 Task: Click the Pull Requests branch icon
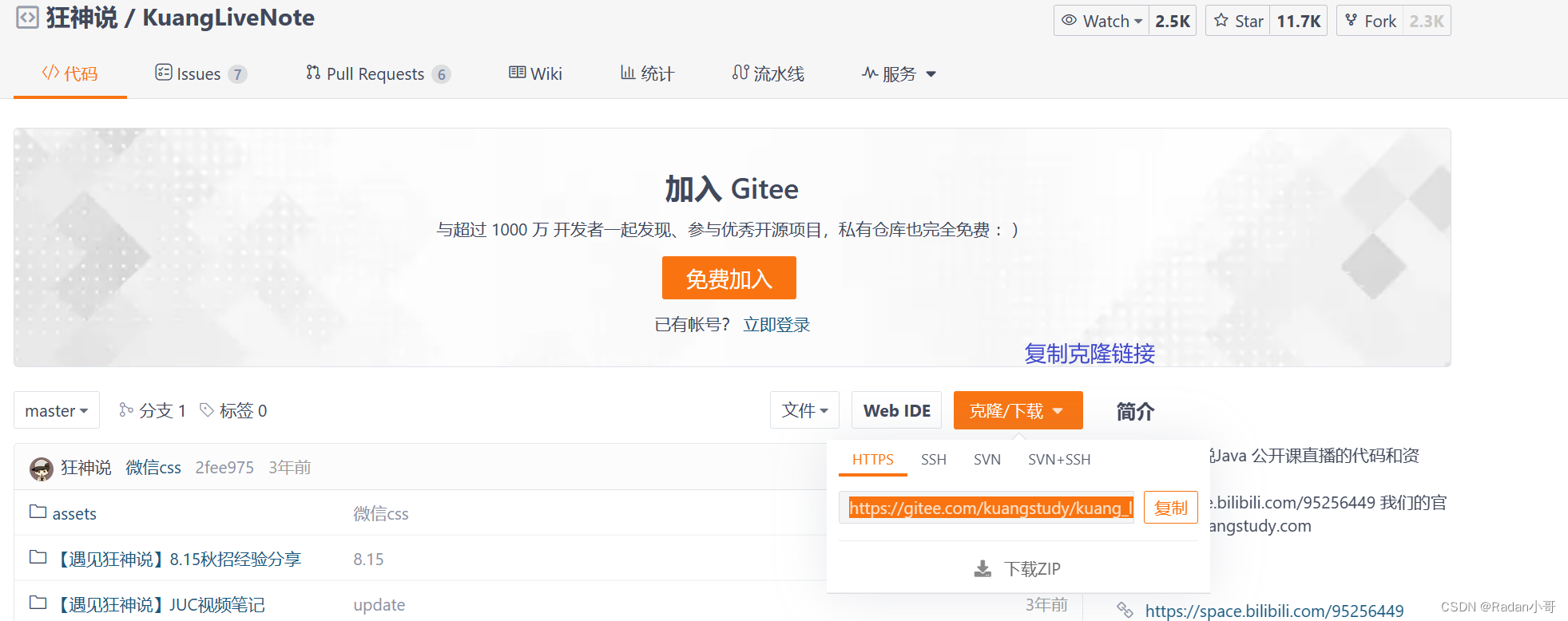coord(313,73)
